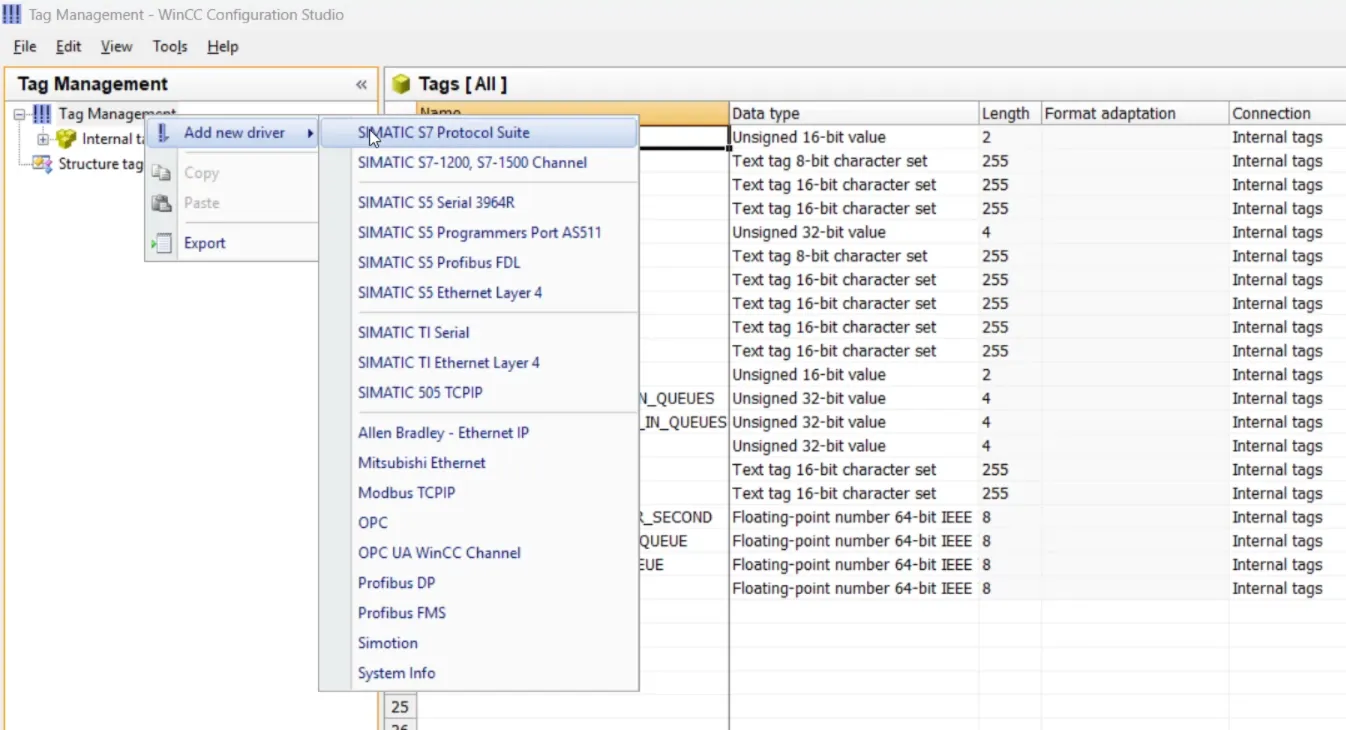
Task: Open Add new driver submenu
Action: click(x=232, y=132)
